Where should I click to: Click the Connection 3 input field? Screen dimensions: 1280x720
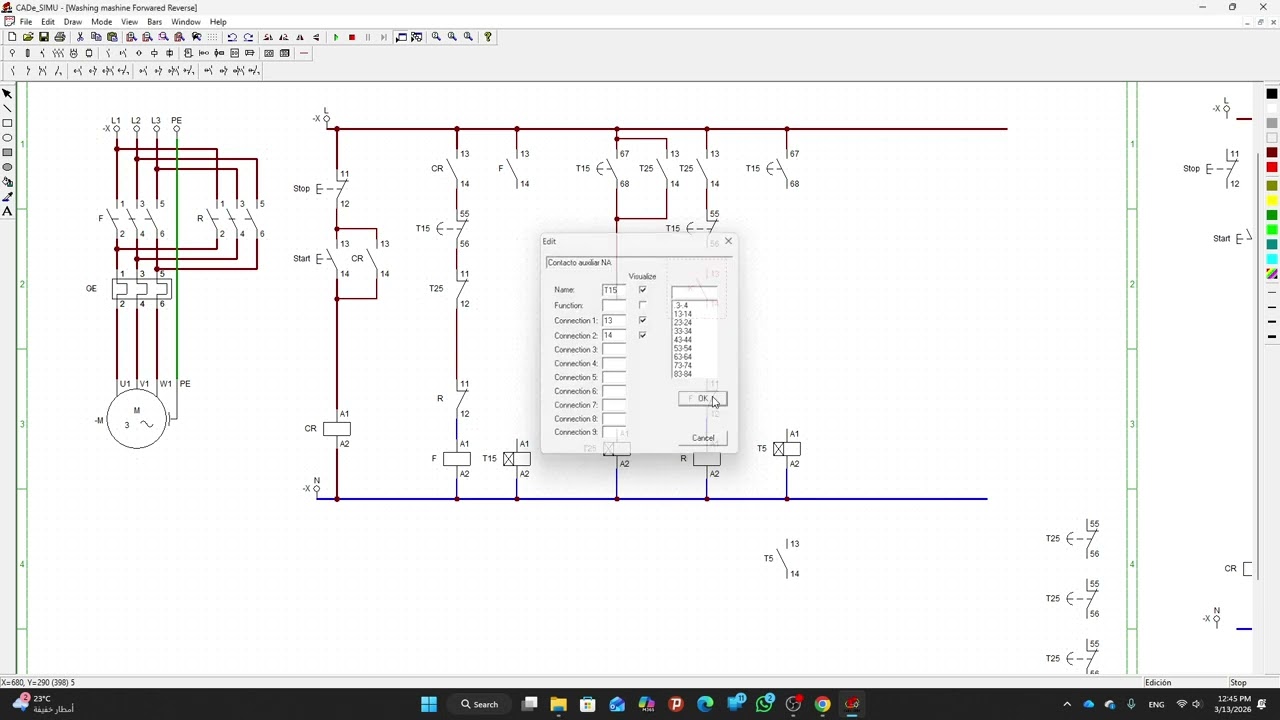614,350
